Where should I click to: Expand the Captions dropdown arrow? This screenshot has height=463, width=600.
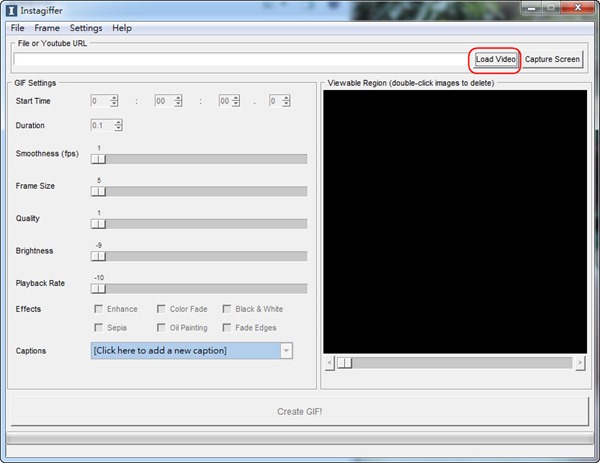tap(286, 351)
